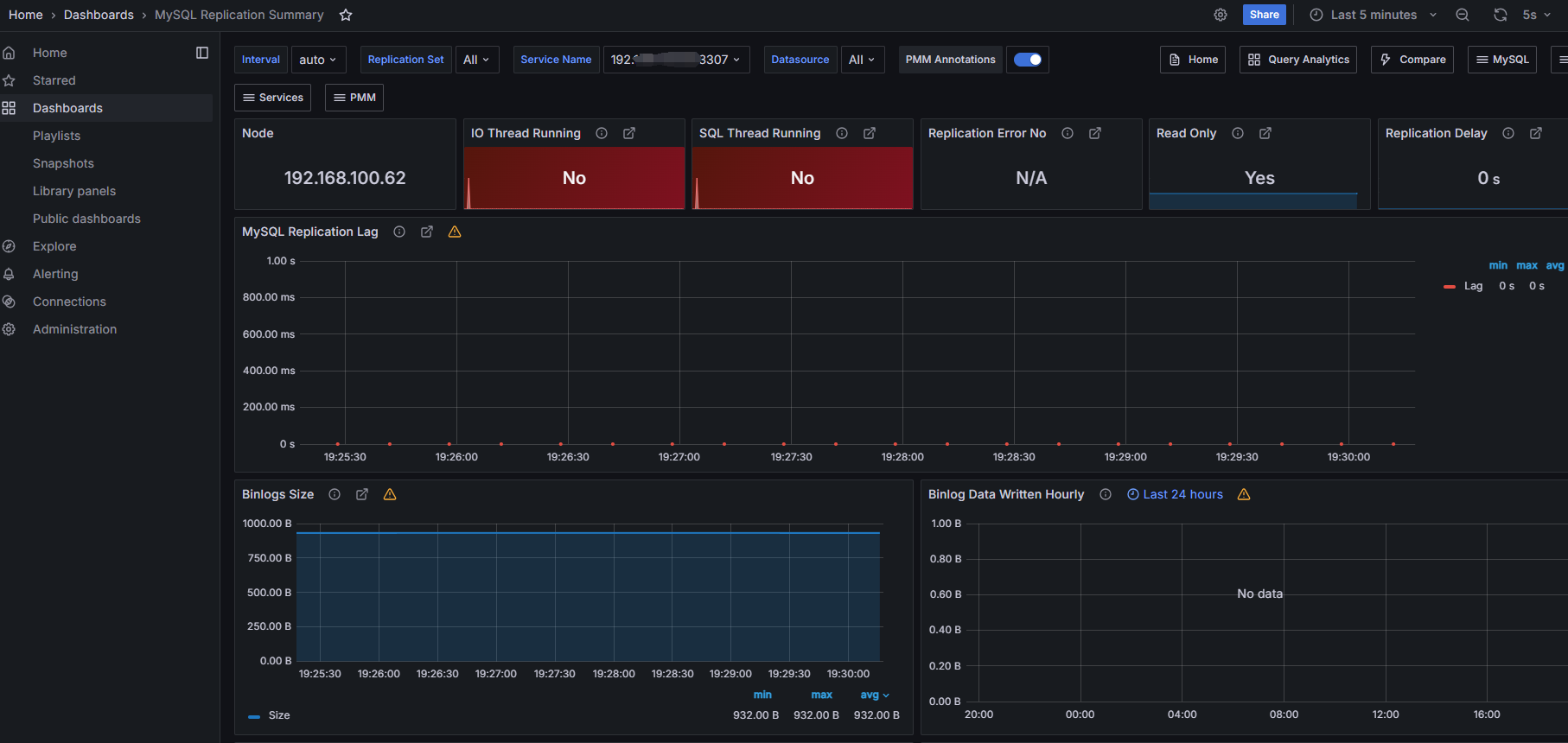Image resolution: width=1568 pixels, height=743 pixels.
Task: Star this dashboard as favorite
Action: [346, 15]
